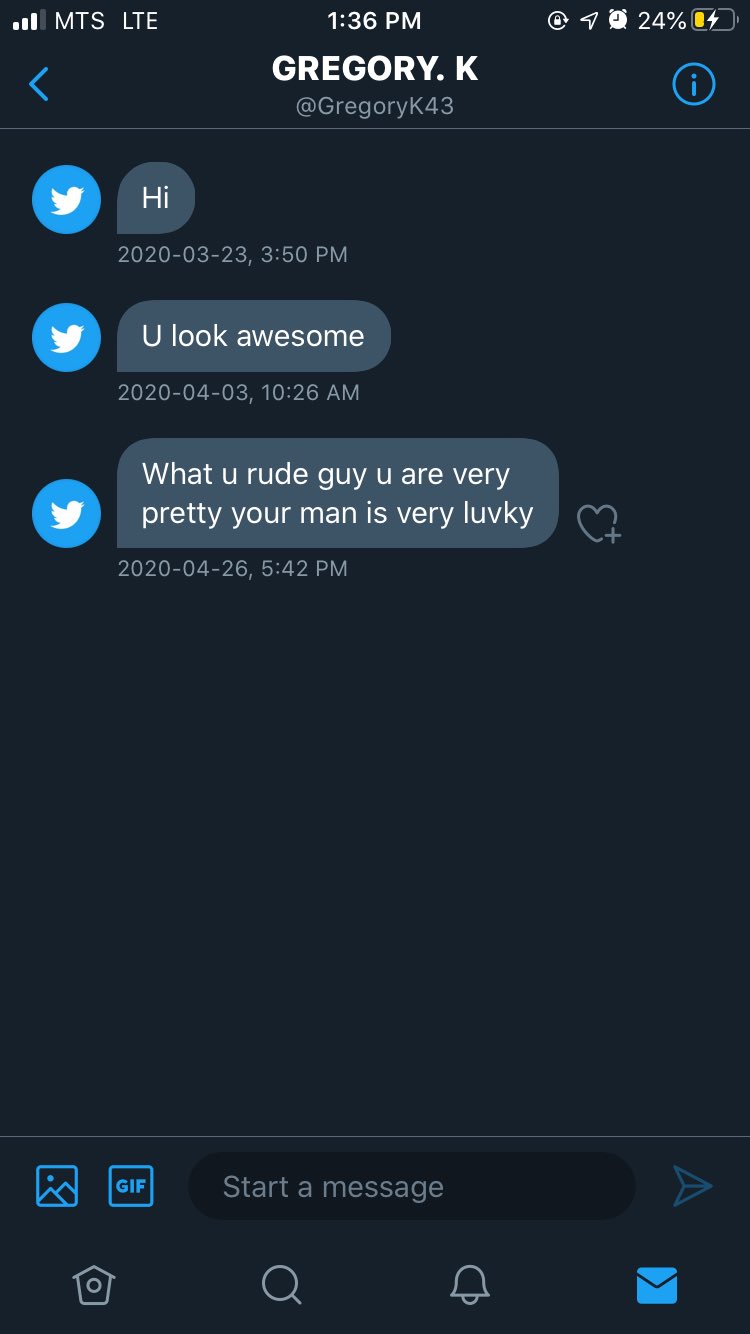Tap the GREGORY. K conversation title

pyautogui.click(x=375, y=69)
